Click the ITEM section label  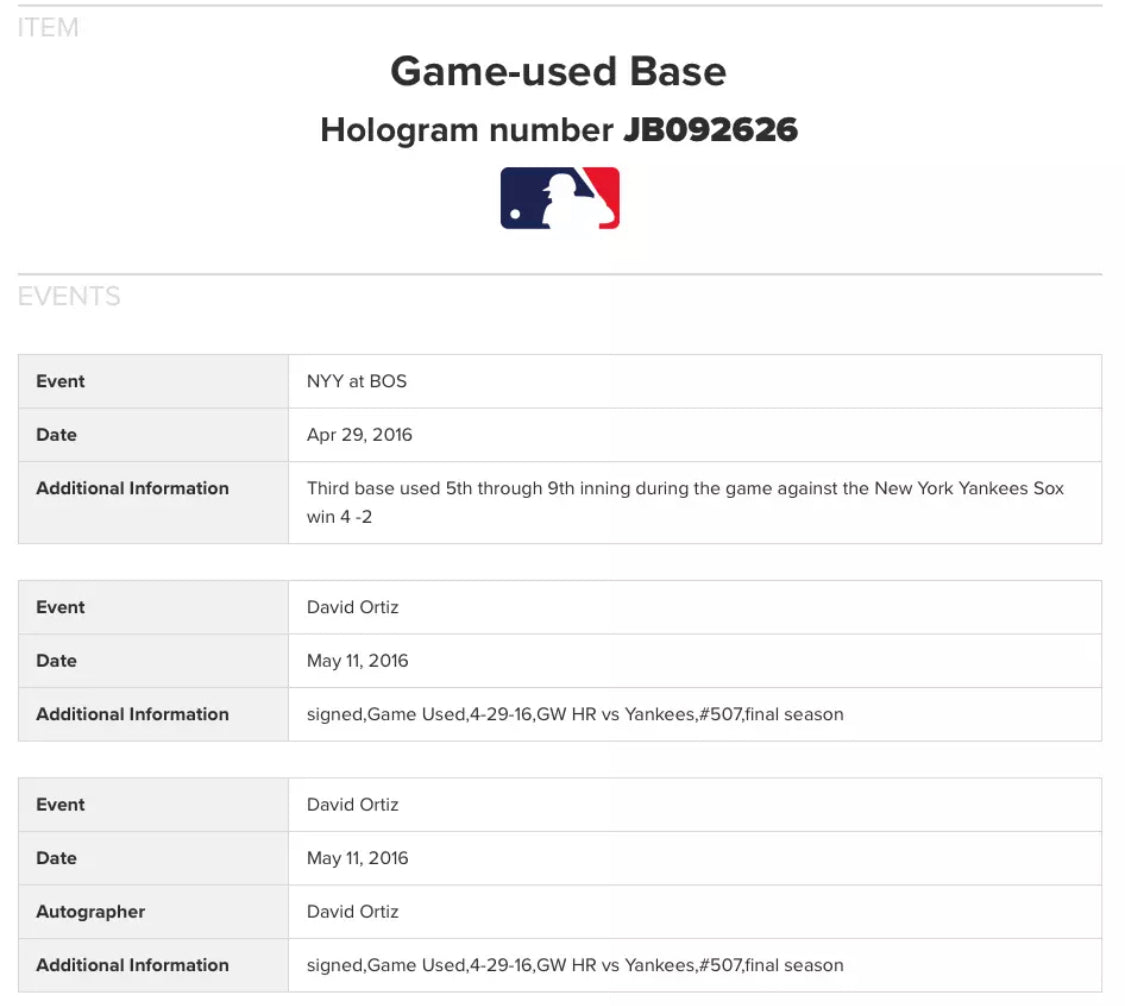coord(48,28)
